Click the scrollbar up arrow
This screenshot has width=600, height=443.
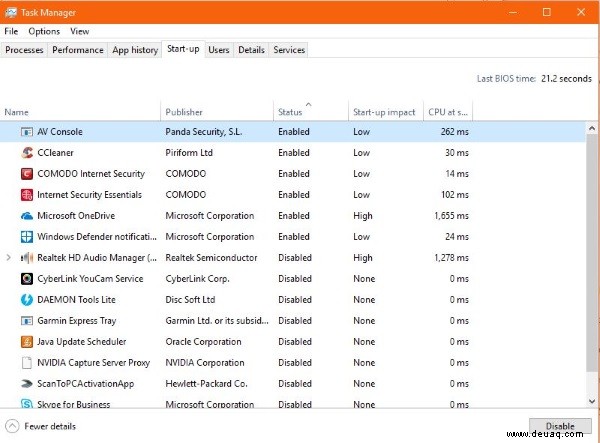click(x=592, y=129)
